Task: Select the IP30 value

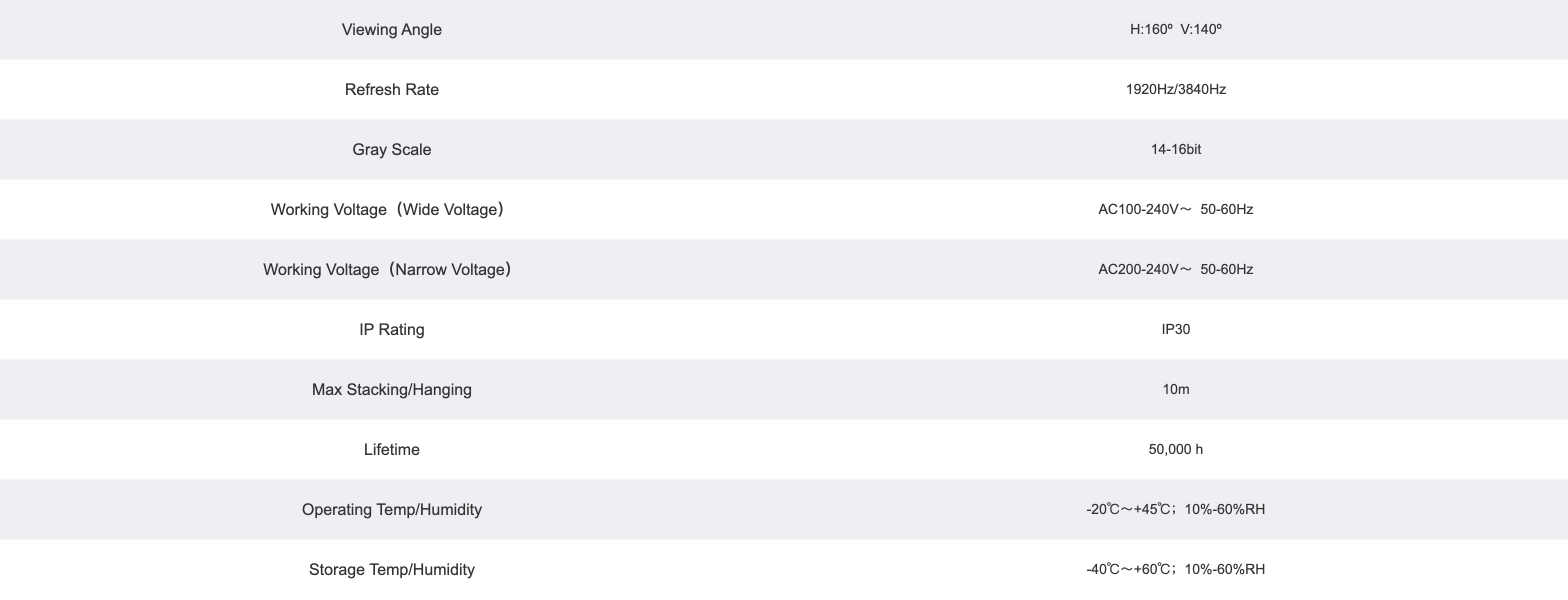Action: [x=1175, y=329]
